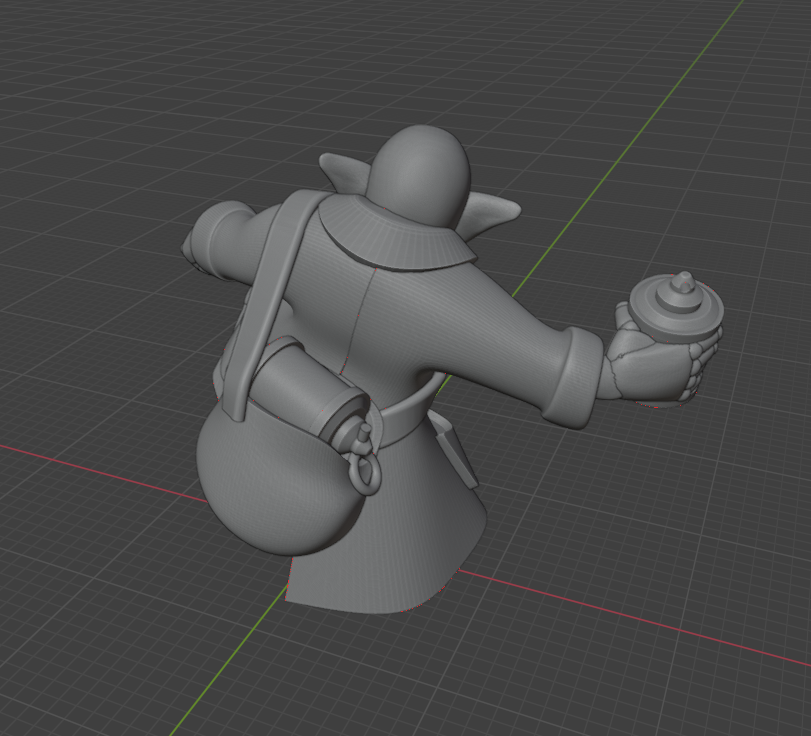Click the wide collar around the neck
The image size is (811, 736).
click(x=400, y=241)
